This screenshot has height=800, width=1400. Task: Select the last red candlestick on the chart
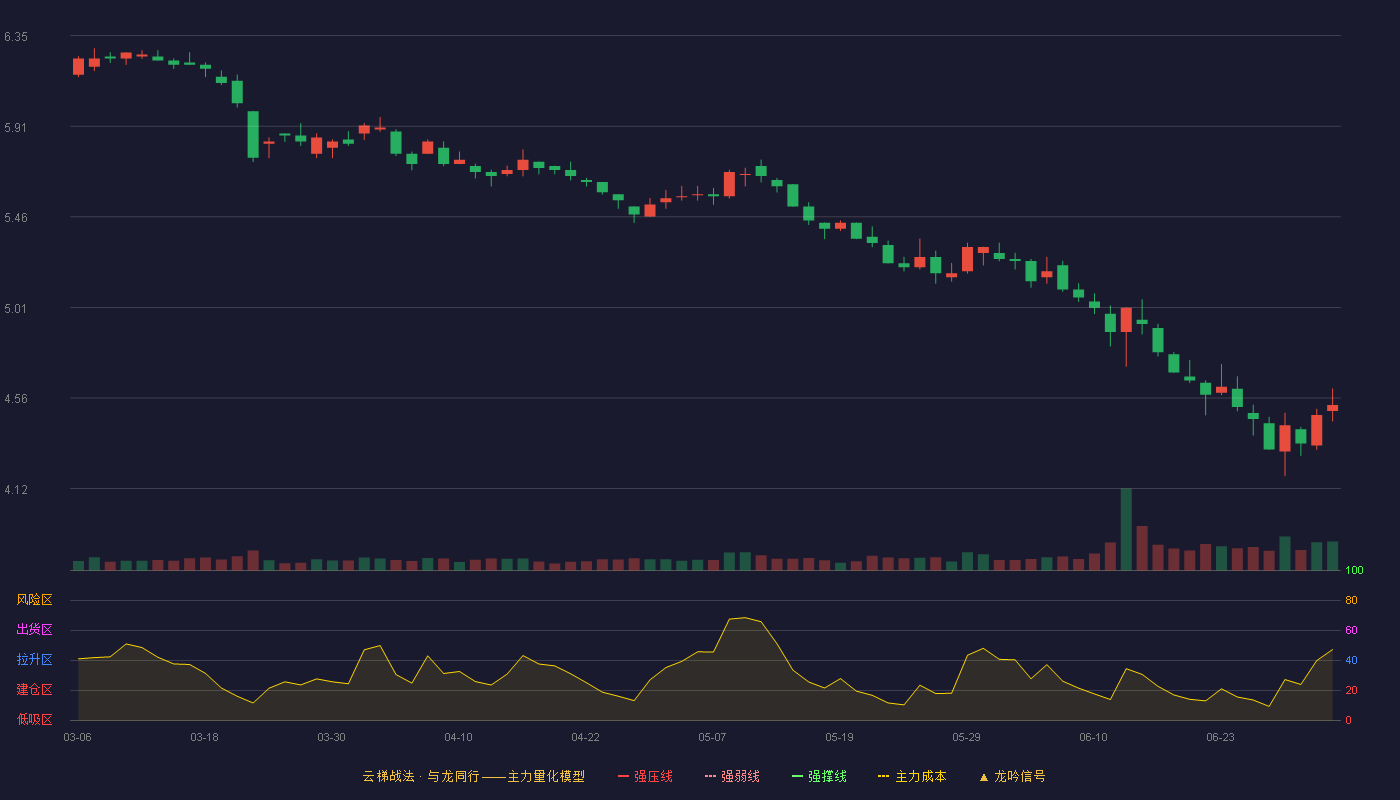pyautogui.click(x=1332, y=406)
